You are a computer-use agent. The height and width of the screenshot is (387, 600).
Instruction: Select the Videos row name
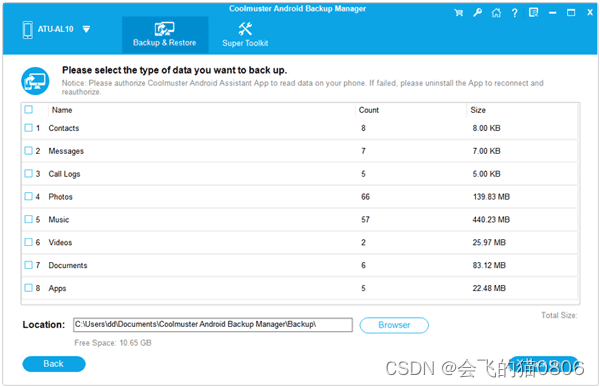click(x=60, y=242)
